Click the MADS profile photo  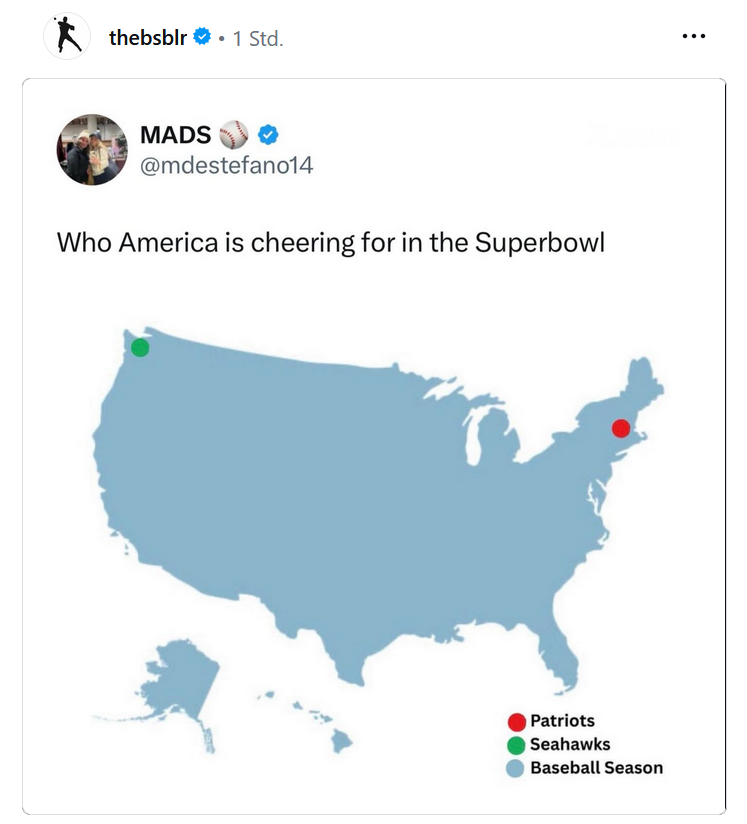pos(92,149)
